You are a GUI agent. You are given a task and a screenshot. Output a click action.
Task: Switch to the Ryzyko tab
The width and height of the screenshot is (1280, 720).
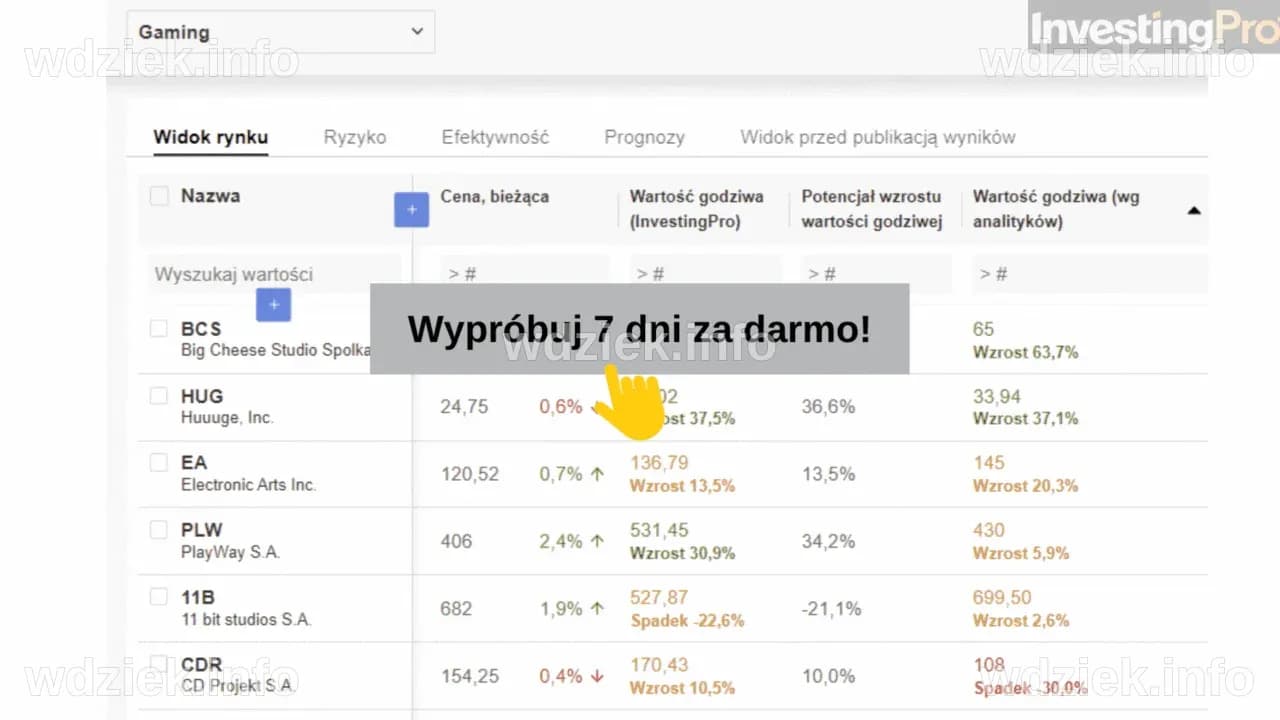(355, 137)
